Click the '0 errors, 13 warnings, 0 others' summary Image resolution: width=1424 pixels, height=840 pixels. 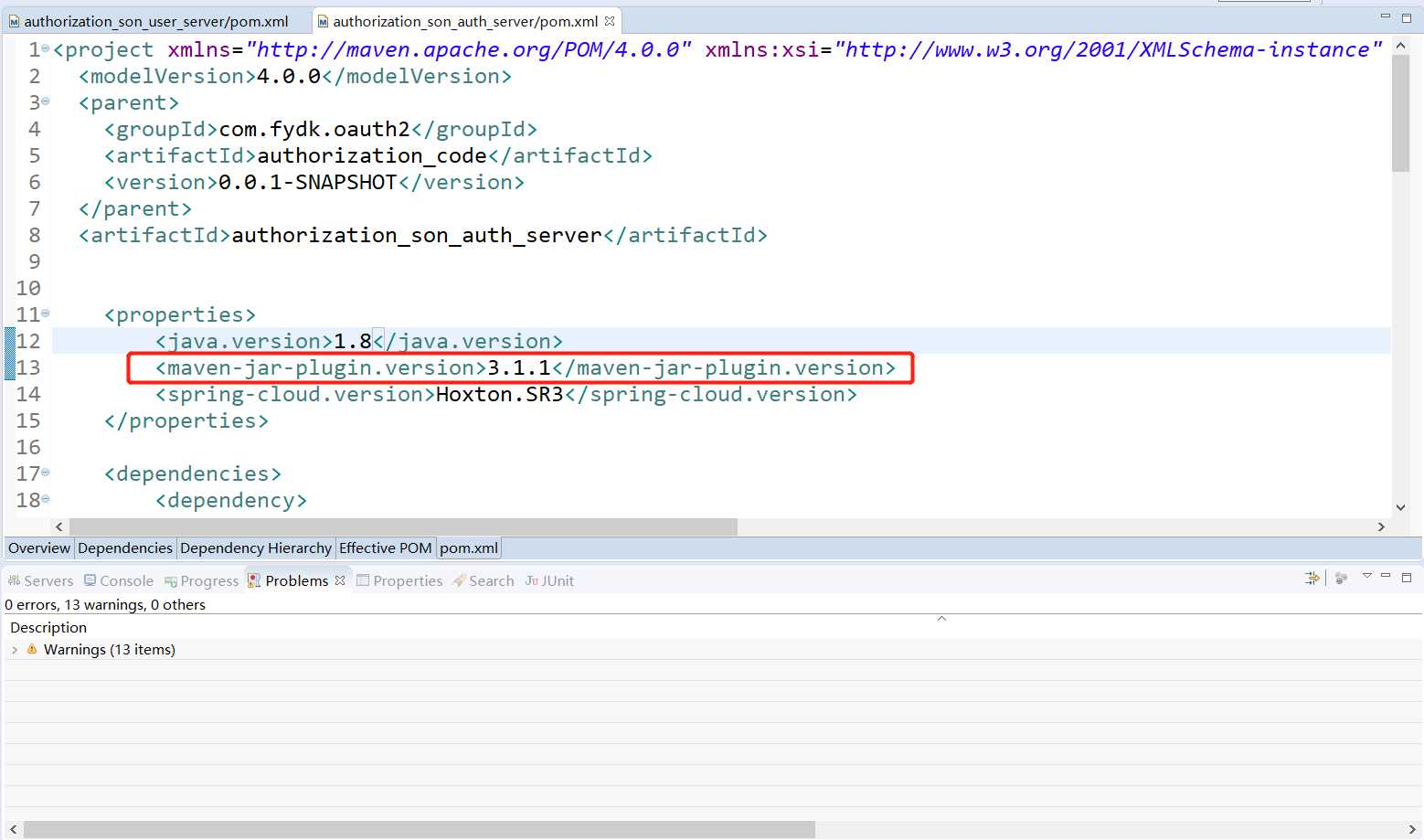[x=105, y=604]
